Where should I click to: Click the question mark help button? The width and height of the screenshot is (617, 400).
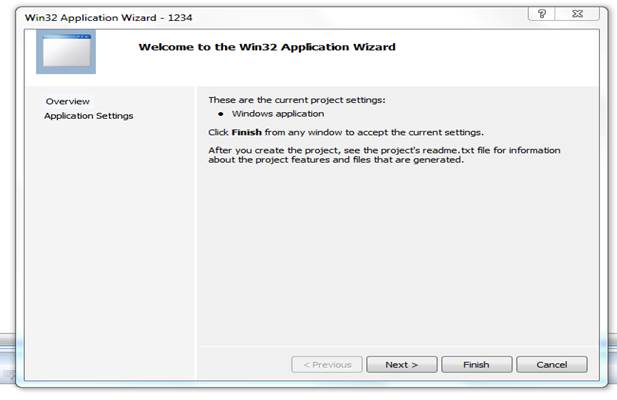[541, 14]
